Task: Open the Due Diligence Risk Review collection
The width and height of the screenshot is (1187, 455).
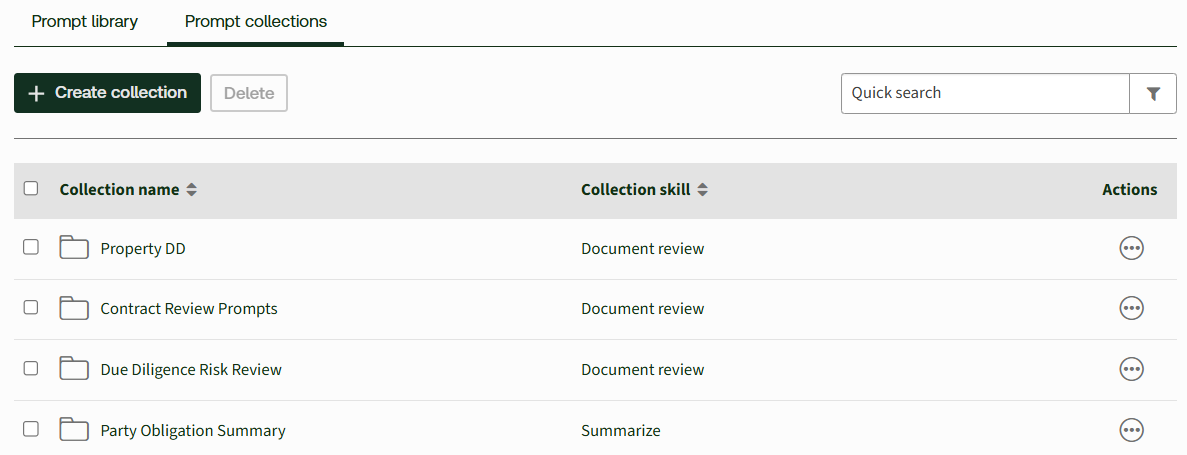Action: (x=191, y=370)
